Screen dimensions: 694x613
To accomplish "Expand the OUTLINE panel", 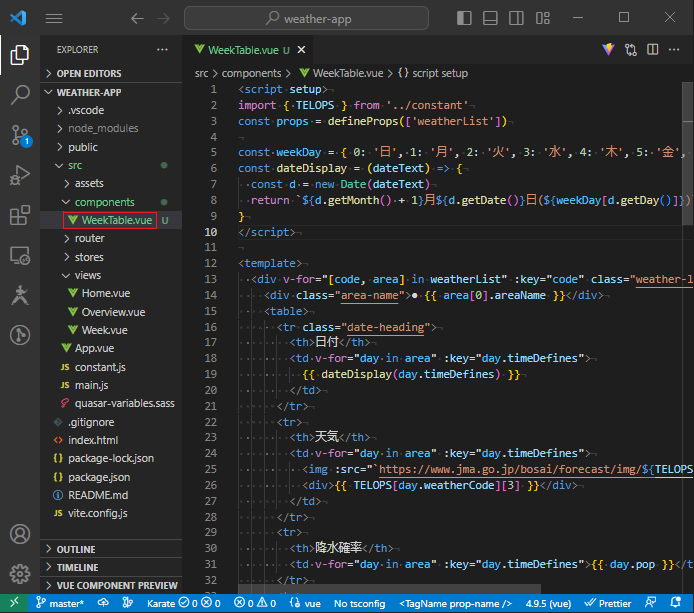I will click(x=111, y=549).
